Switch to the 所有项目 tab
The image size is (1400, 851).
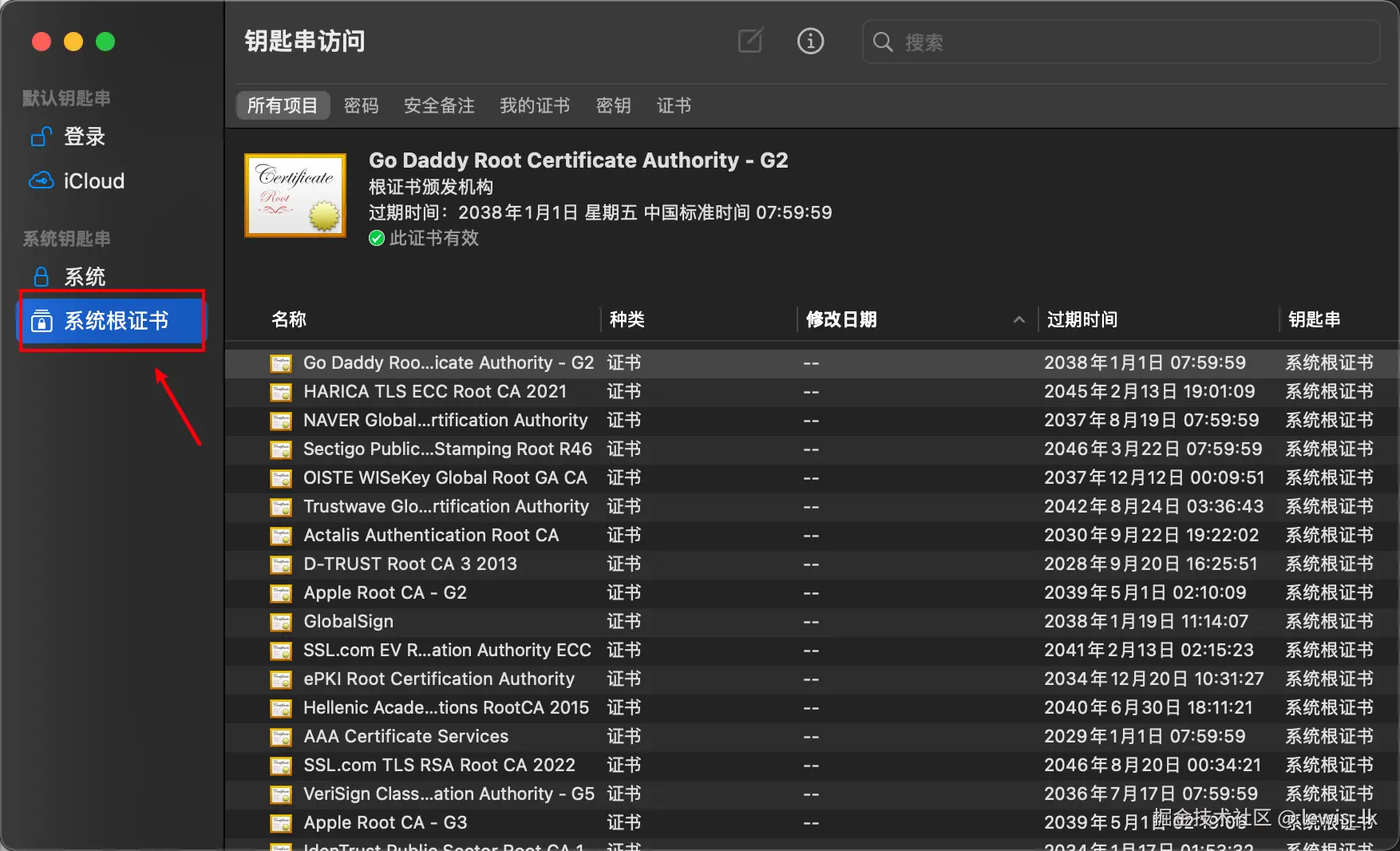pos(283,105)
